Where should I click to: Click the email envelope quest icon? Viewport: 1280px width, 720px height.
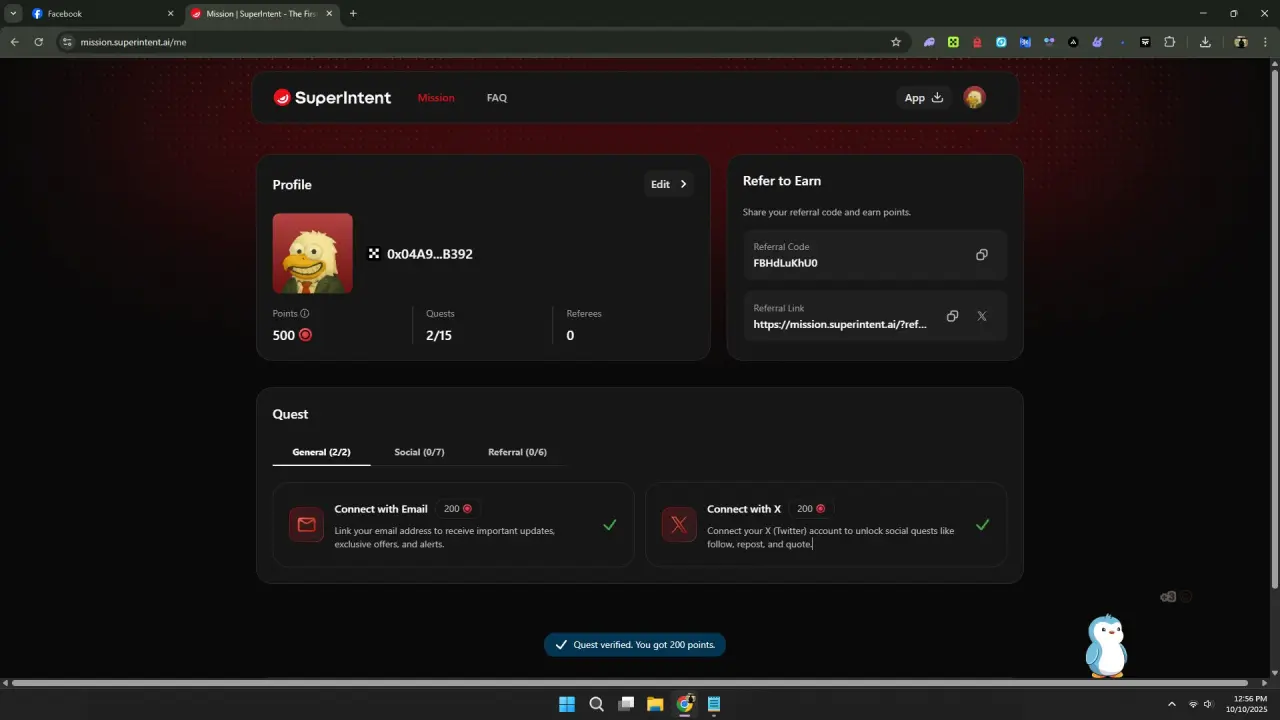pos(306,524)
